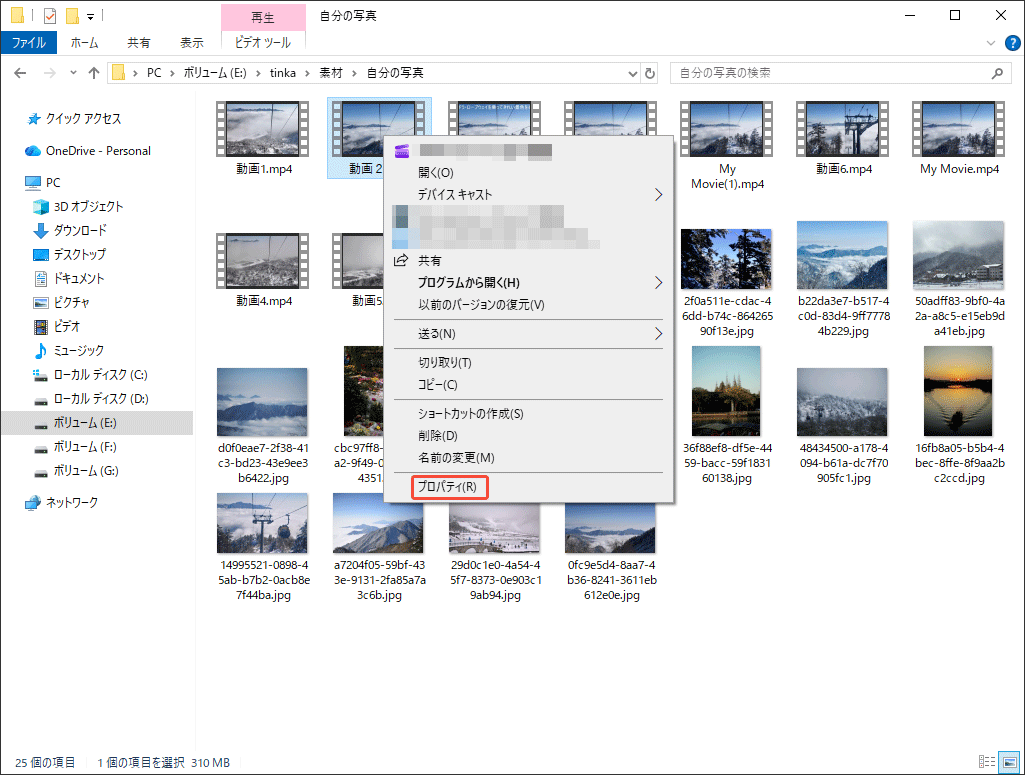Image resolution: width=1025 pixels, height=775 pixels.
Task: Select ボリューム (F:) drive
Action: point(75,447)
